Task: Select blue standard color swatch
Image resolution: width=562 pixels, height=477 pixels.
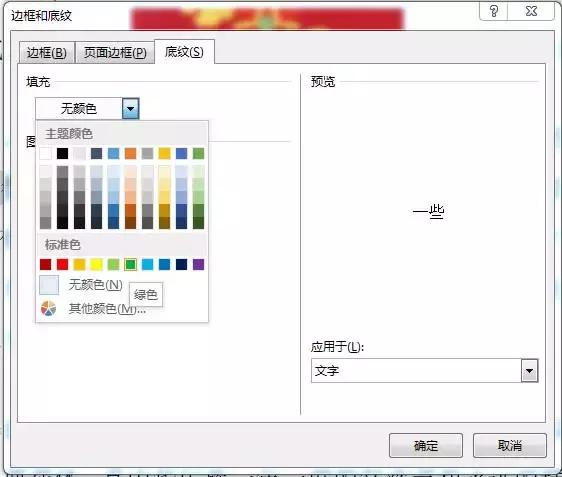Action: click(165, 264)
